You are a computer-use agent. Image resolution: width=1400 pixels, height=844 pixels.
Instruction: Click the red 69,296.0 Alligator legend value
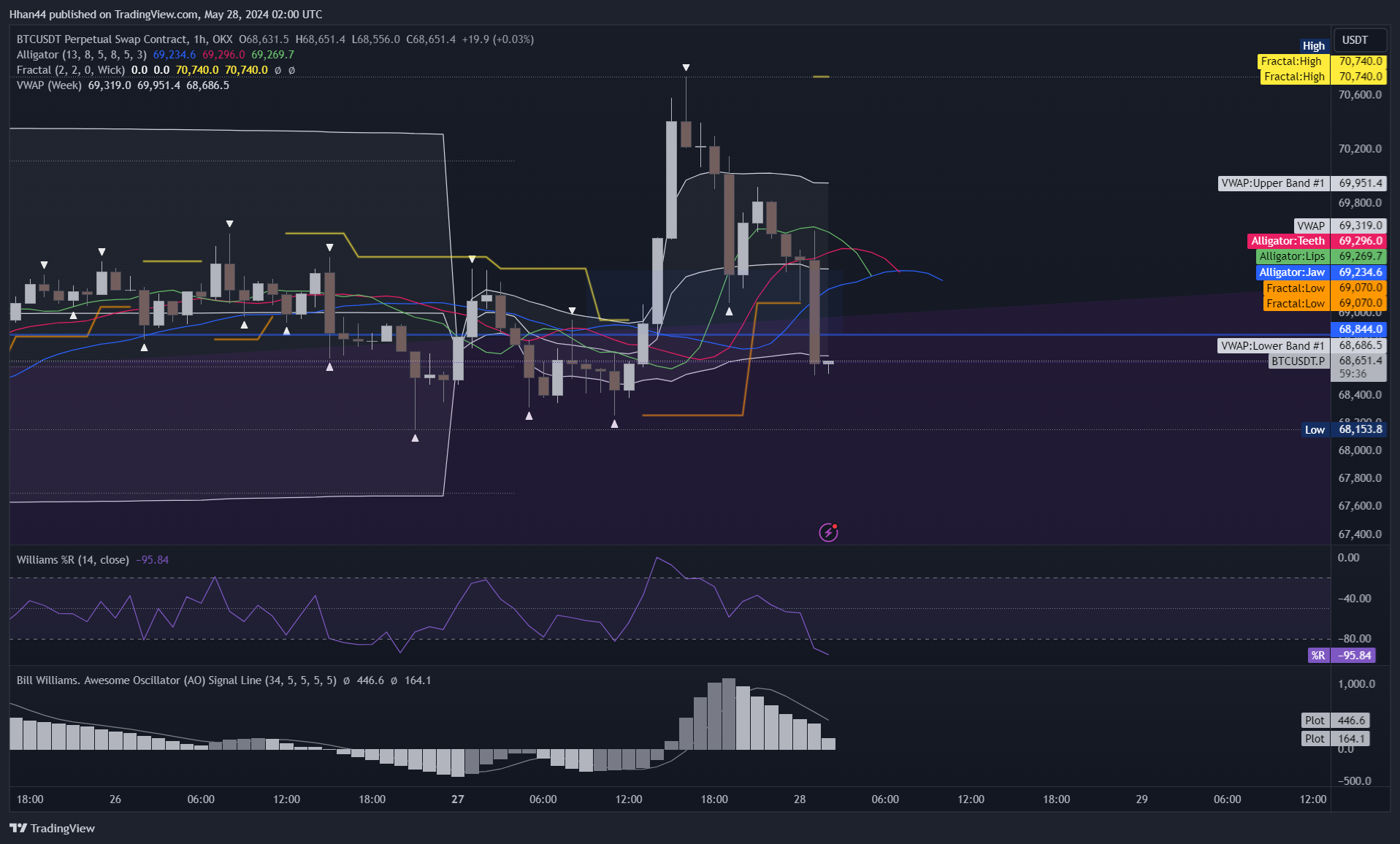coord(223,55)
